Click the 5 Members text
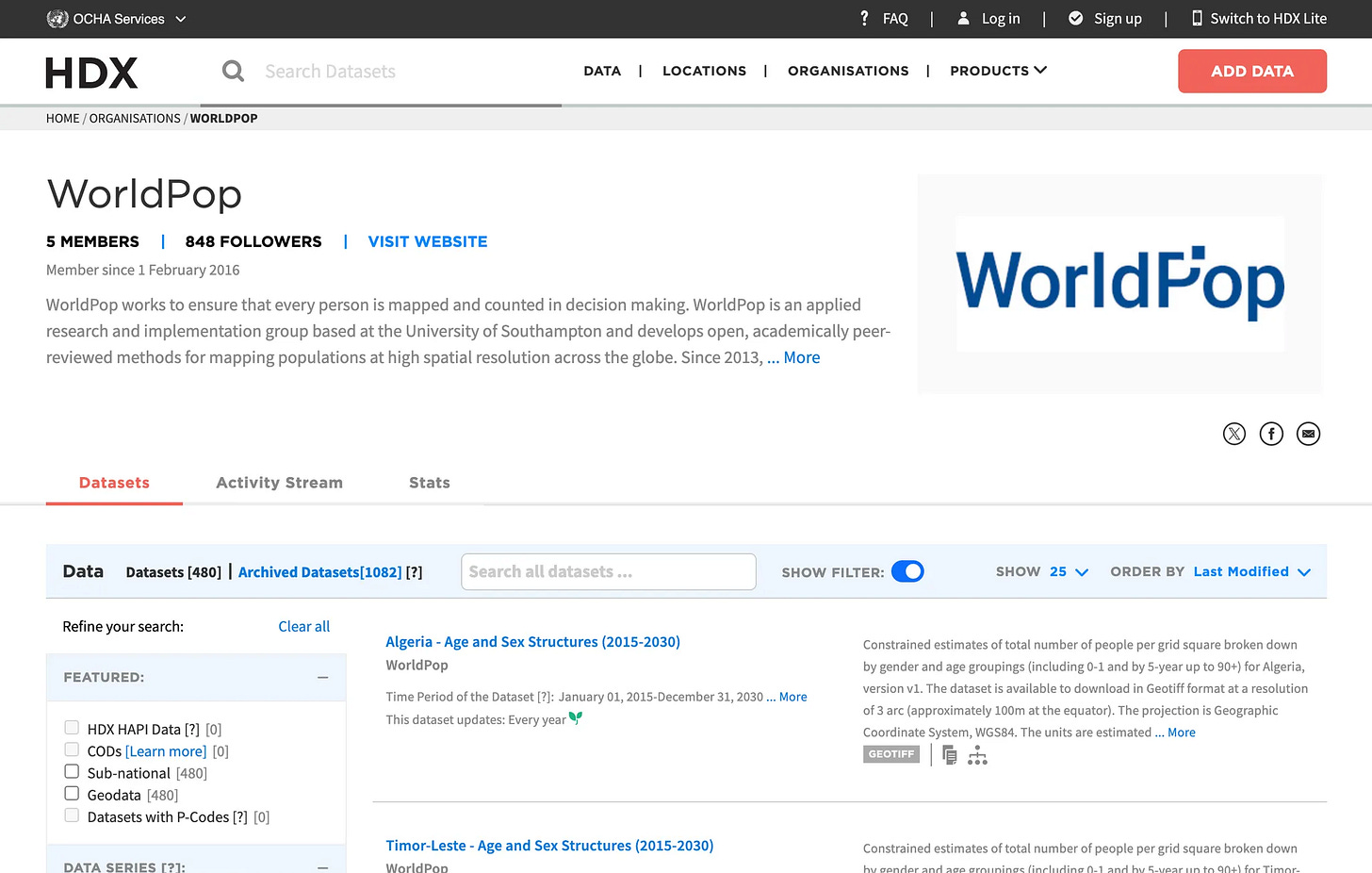 tap(92, 241)
